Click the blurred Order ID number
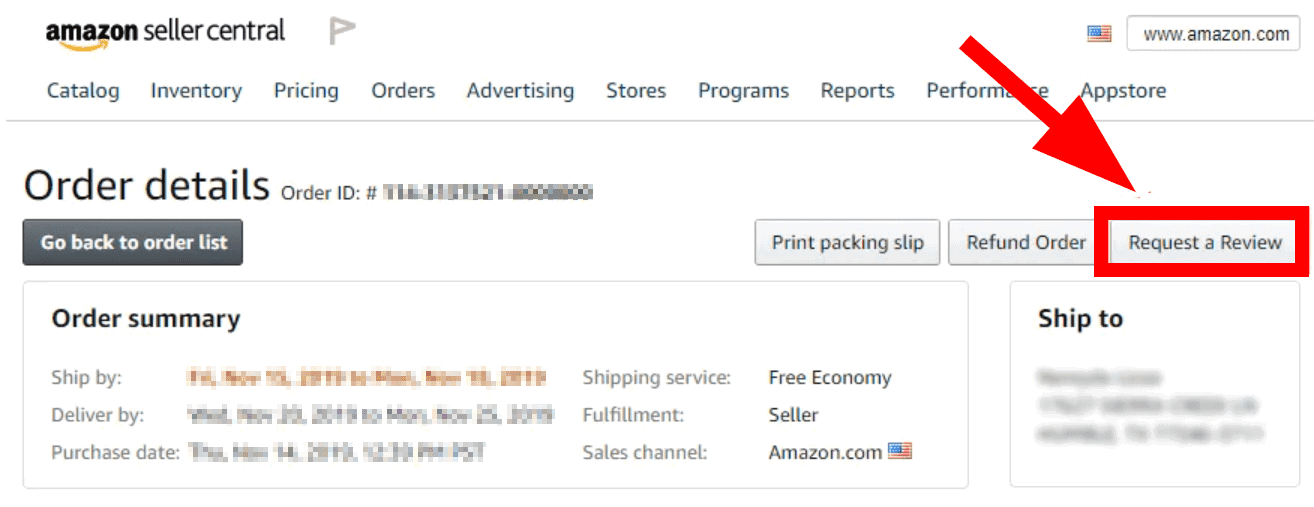Image resolution: width=1314 pixels, height=507 pixels. [487, 192]
